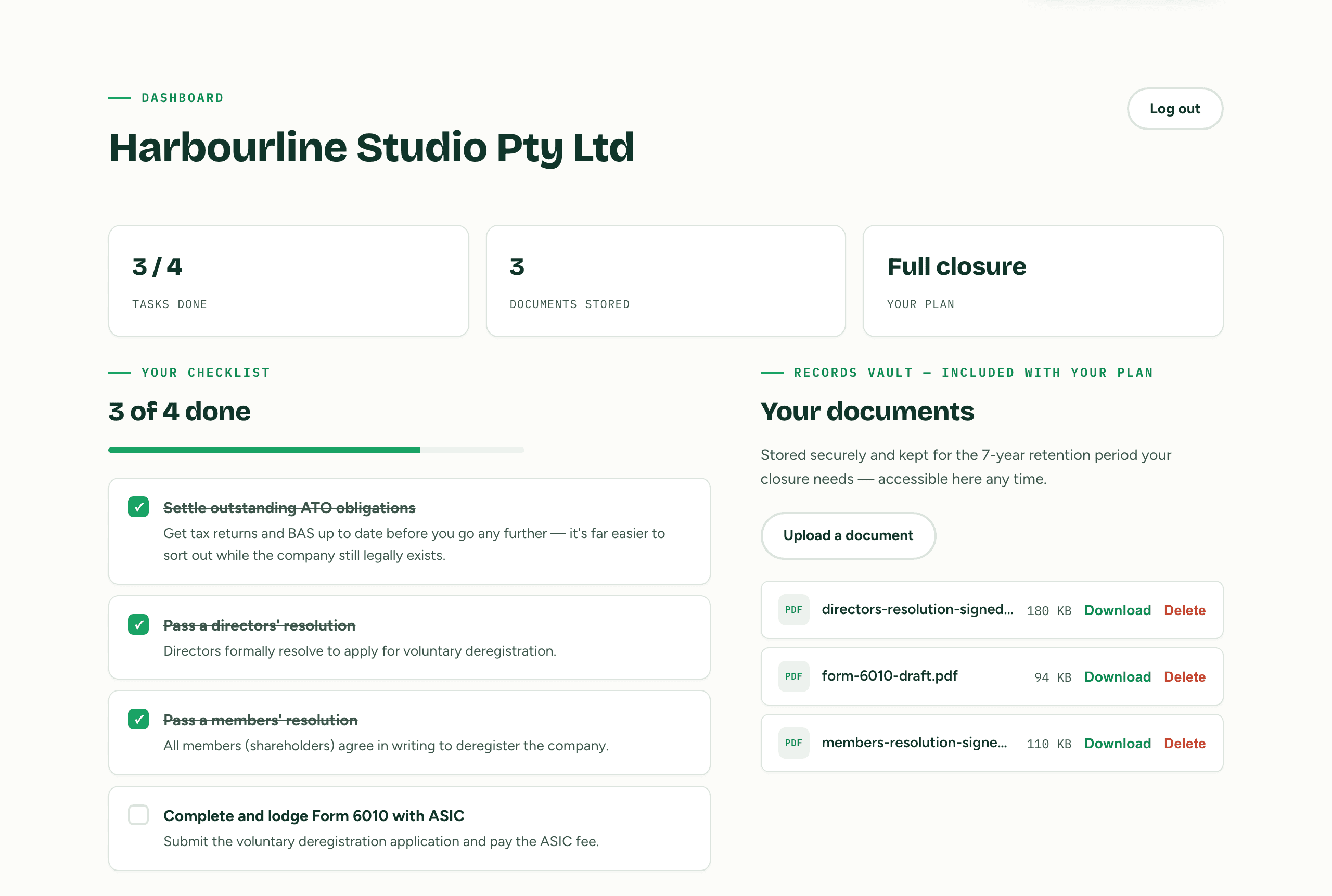Image resolution: width=1332 pixels, height=896 pixels.
Task: Click file name form-6010-draft.pdf
Action: 889,676
